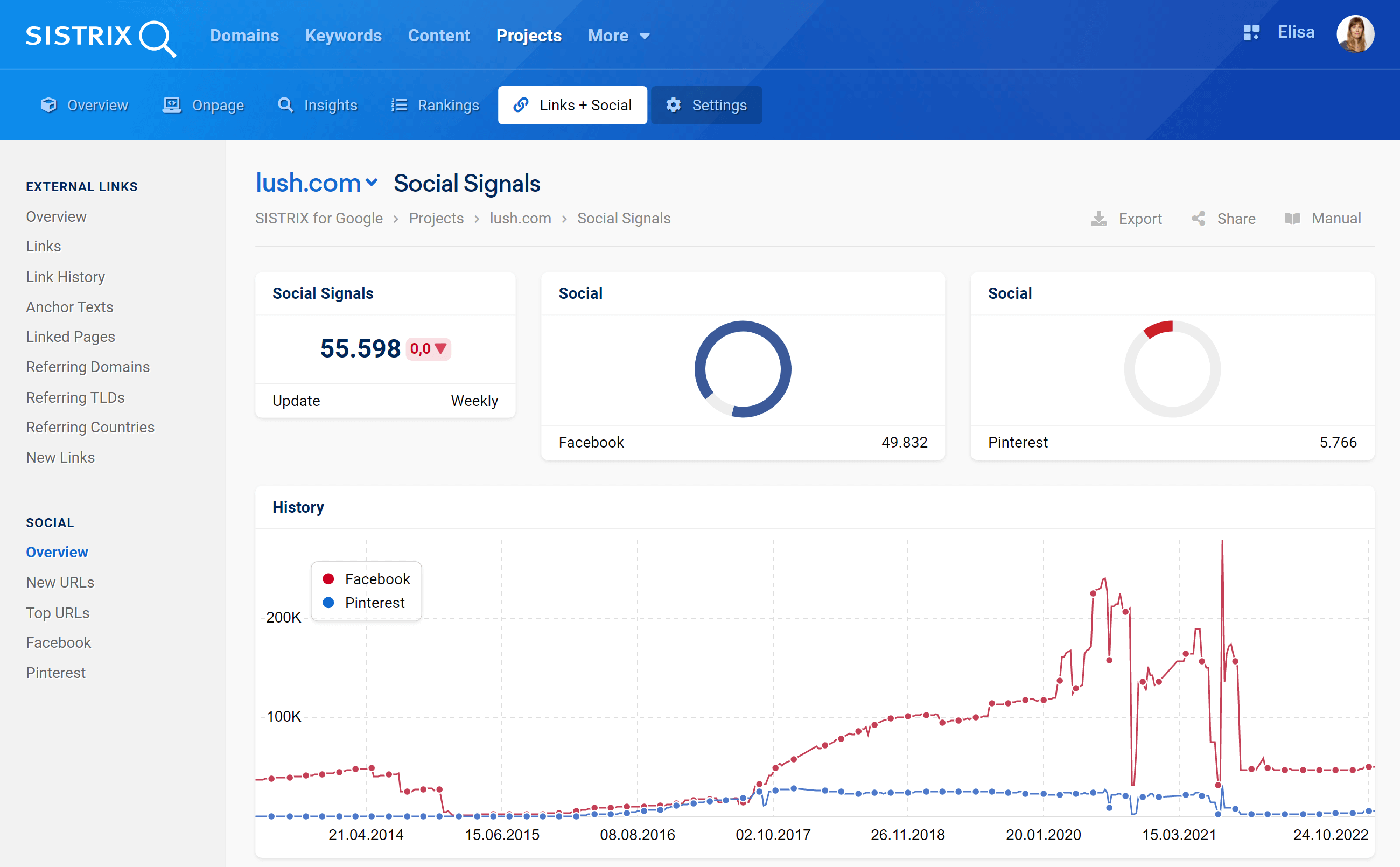
Task: Click the Insights magnifier icon
Action: coord(285,105)
